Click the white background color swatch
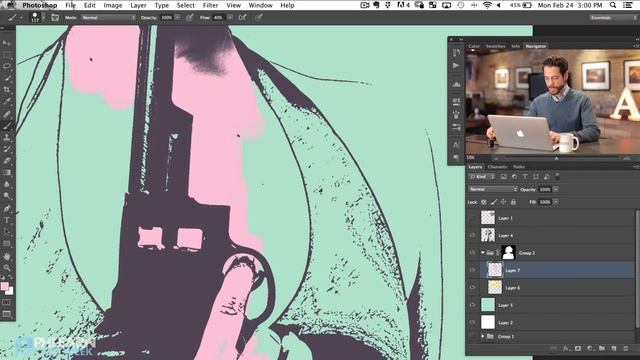 point(9,291)
